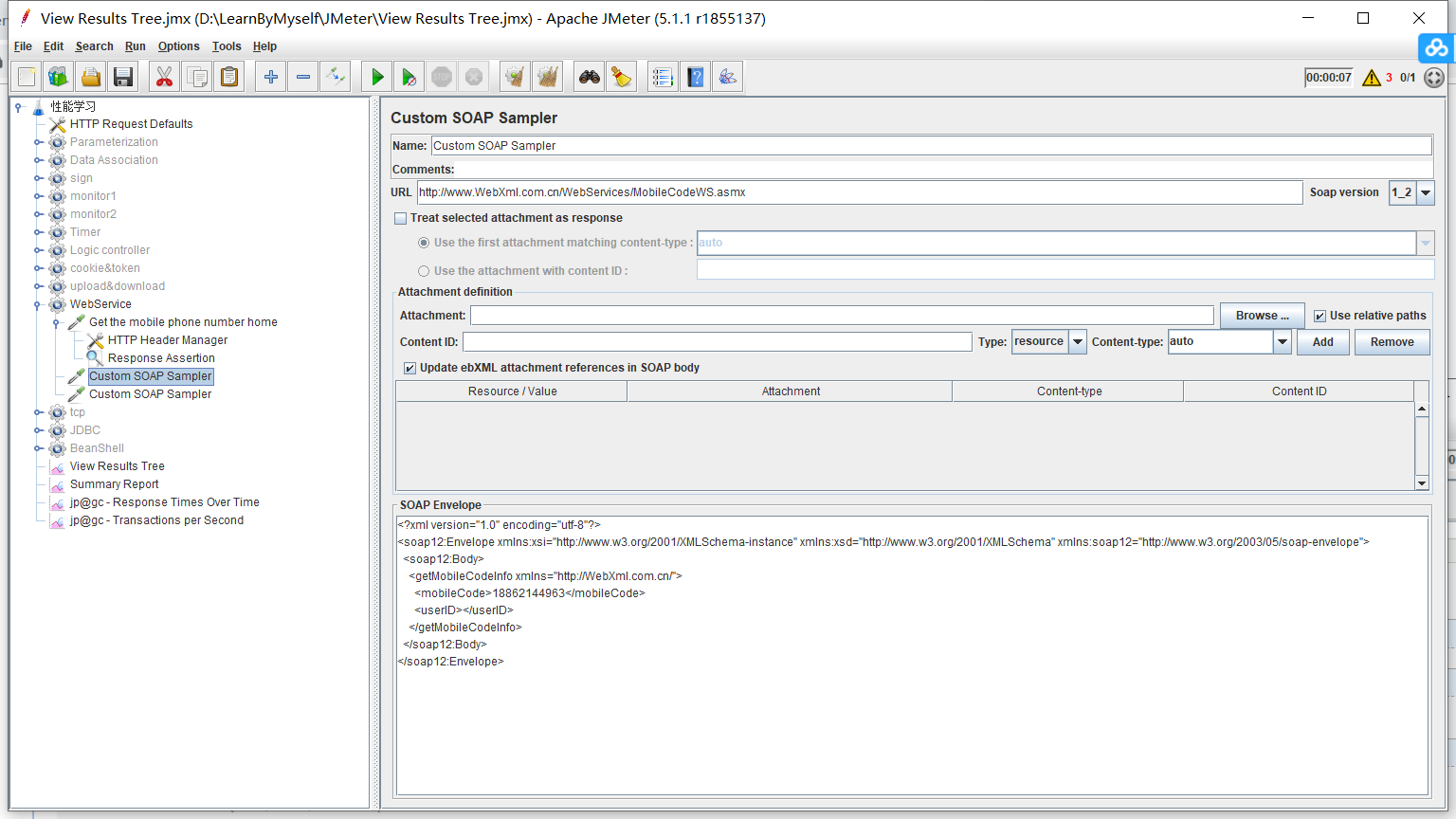Click the Browse button for attachment
The height and width of the screenshot is (819, 1456).
click(x=1262, y=316)
